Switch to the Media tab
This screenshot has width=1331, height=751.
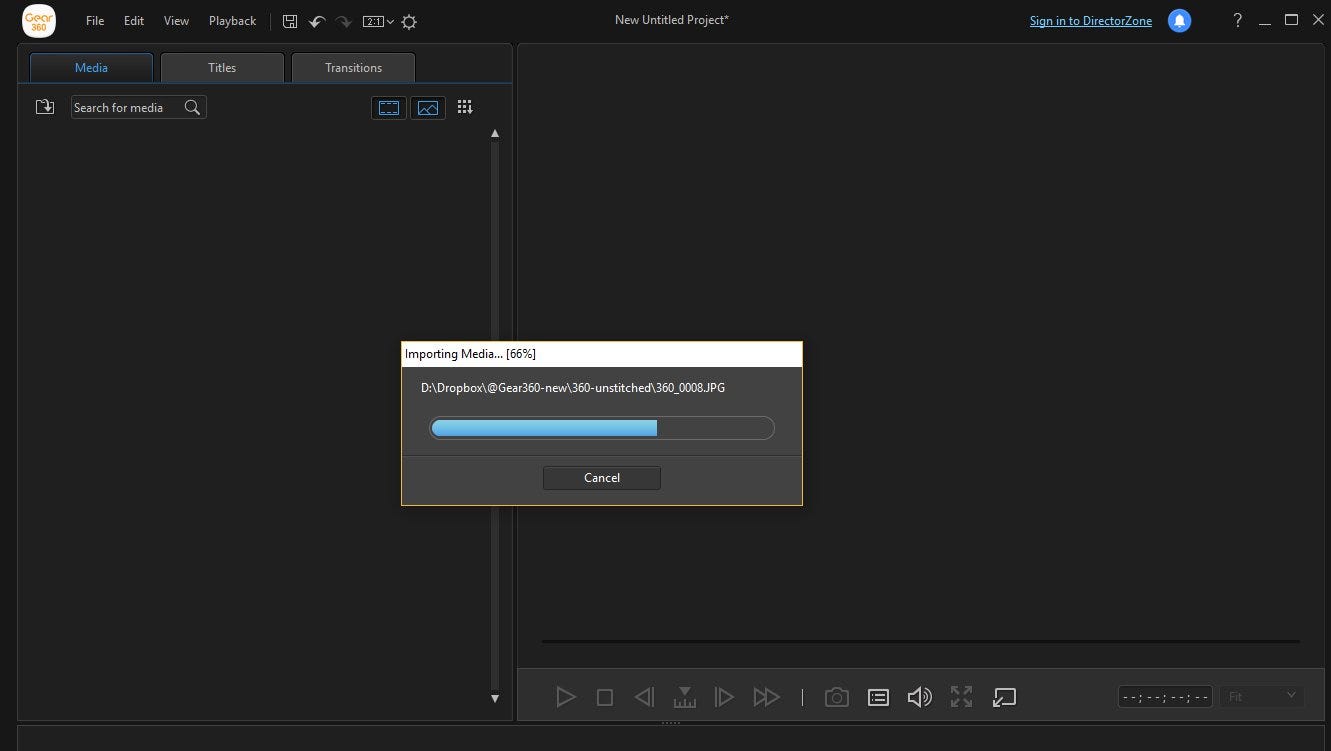point(91,68)
